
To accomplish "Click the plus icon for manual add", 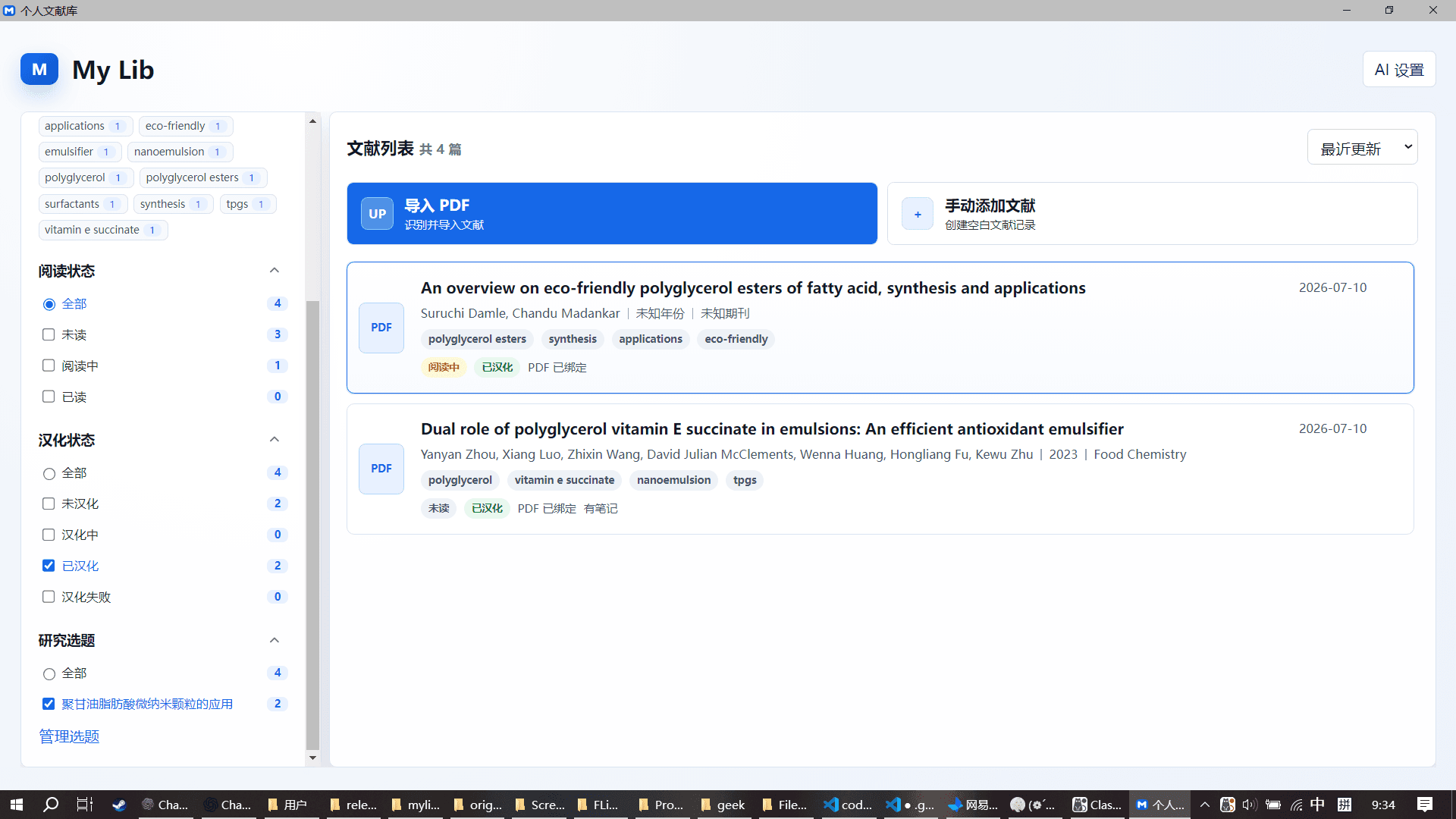I will tap(918, 214).
